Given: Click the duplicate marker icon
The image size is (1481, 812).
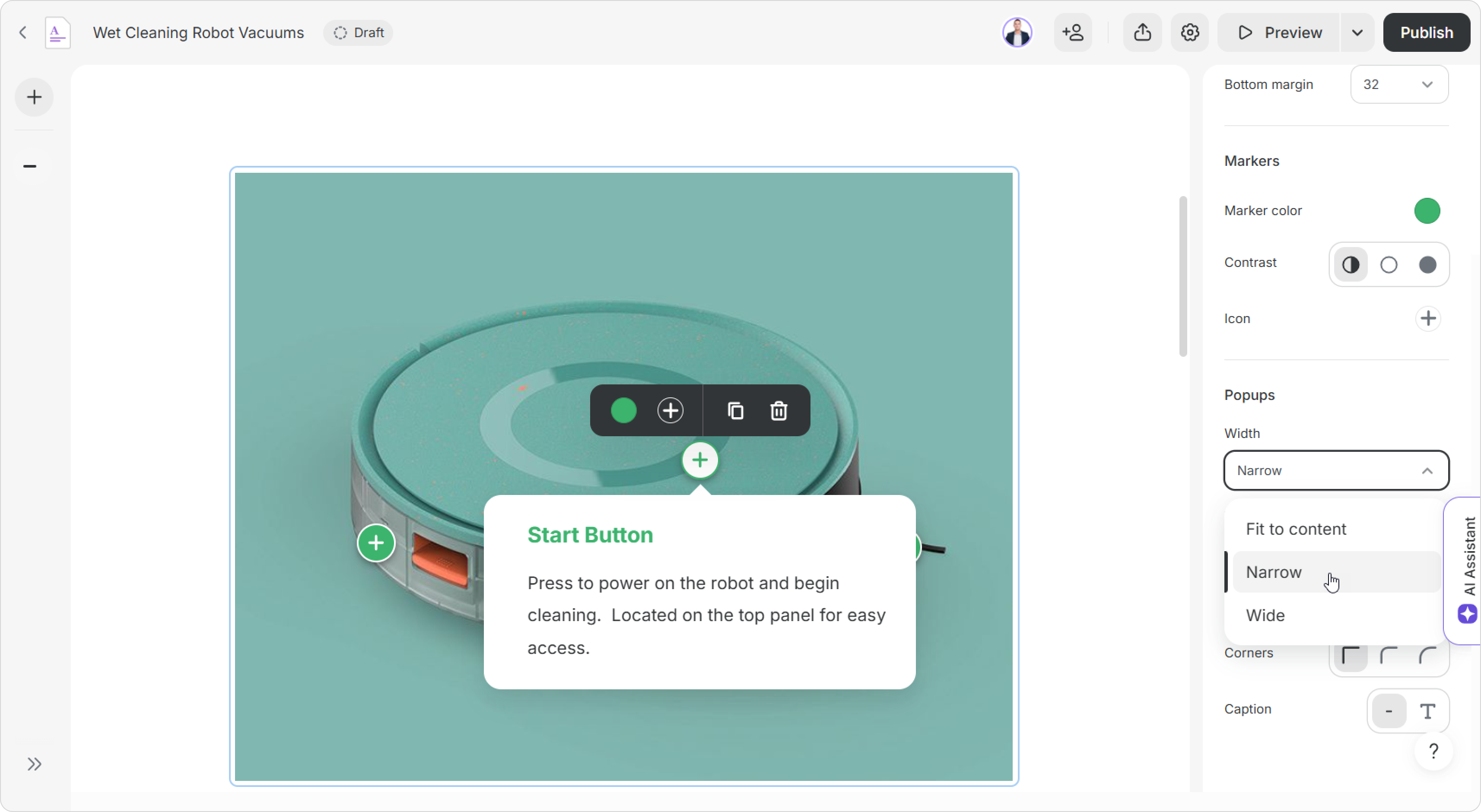Looking at the screenshot, I should tap(735, 411).
